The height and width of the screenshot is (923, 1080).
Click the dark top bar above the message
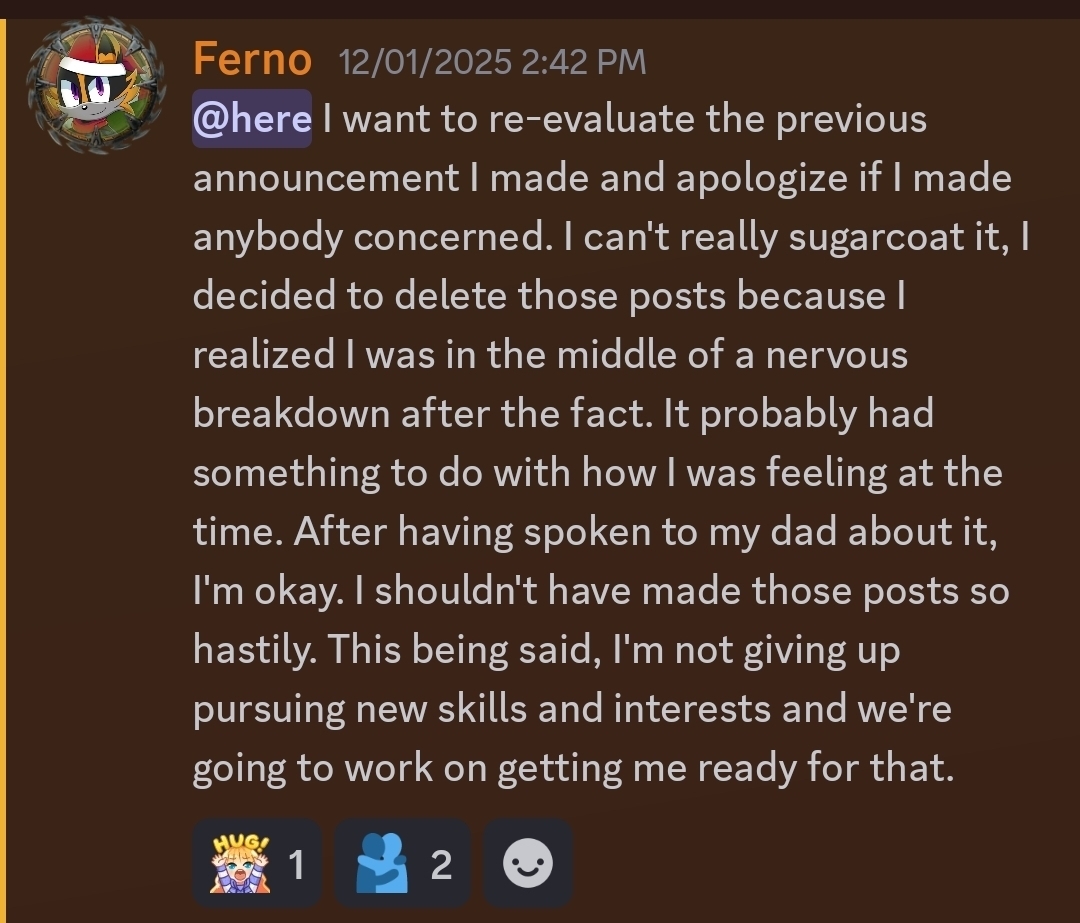click(540, 8)
